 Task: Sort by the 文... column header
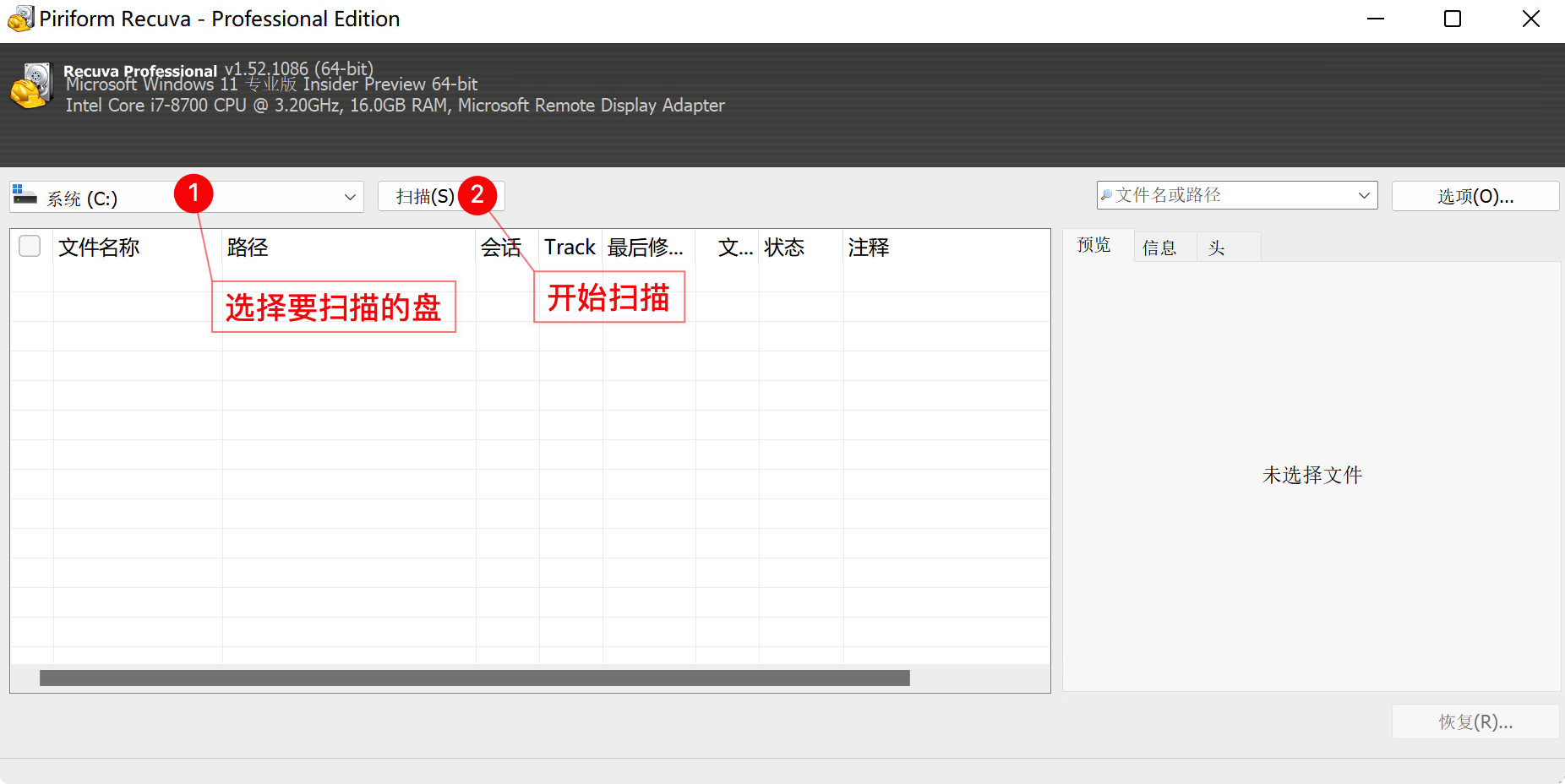727,247
